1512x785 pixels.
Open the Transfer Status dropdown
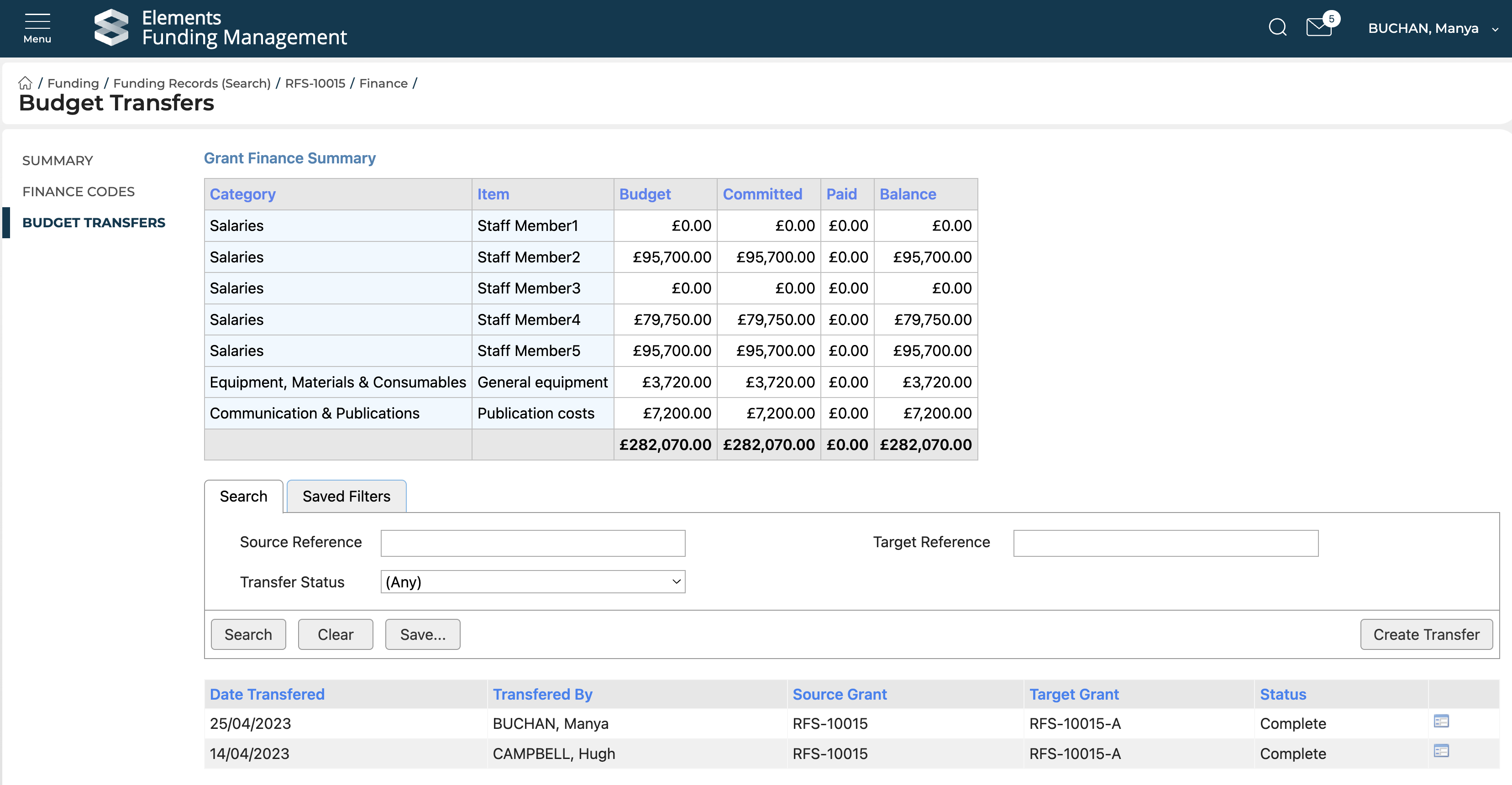coord(532,581)
